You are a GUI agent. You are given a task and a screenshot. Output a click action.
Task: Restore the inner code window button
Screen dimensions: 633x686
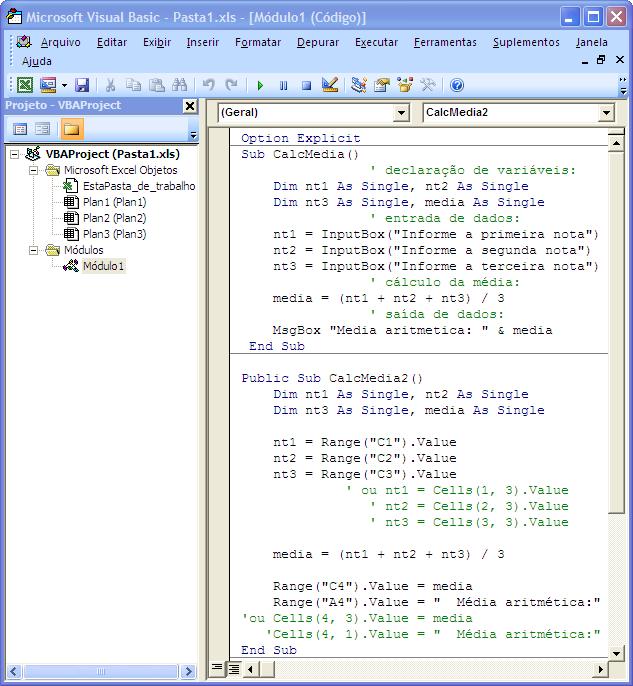point(602,60)
